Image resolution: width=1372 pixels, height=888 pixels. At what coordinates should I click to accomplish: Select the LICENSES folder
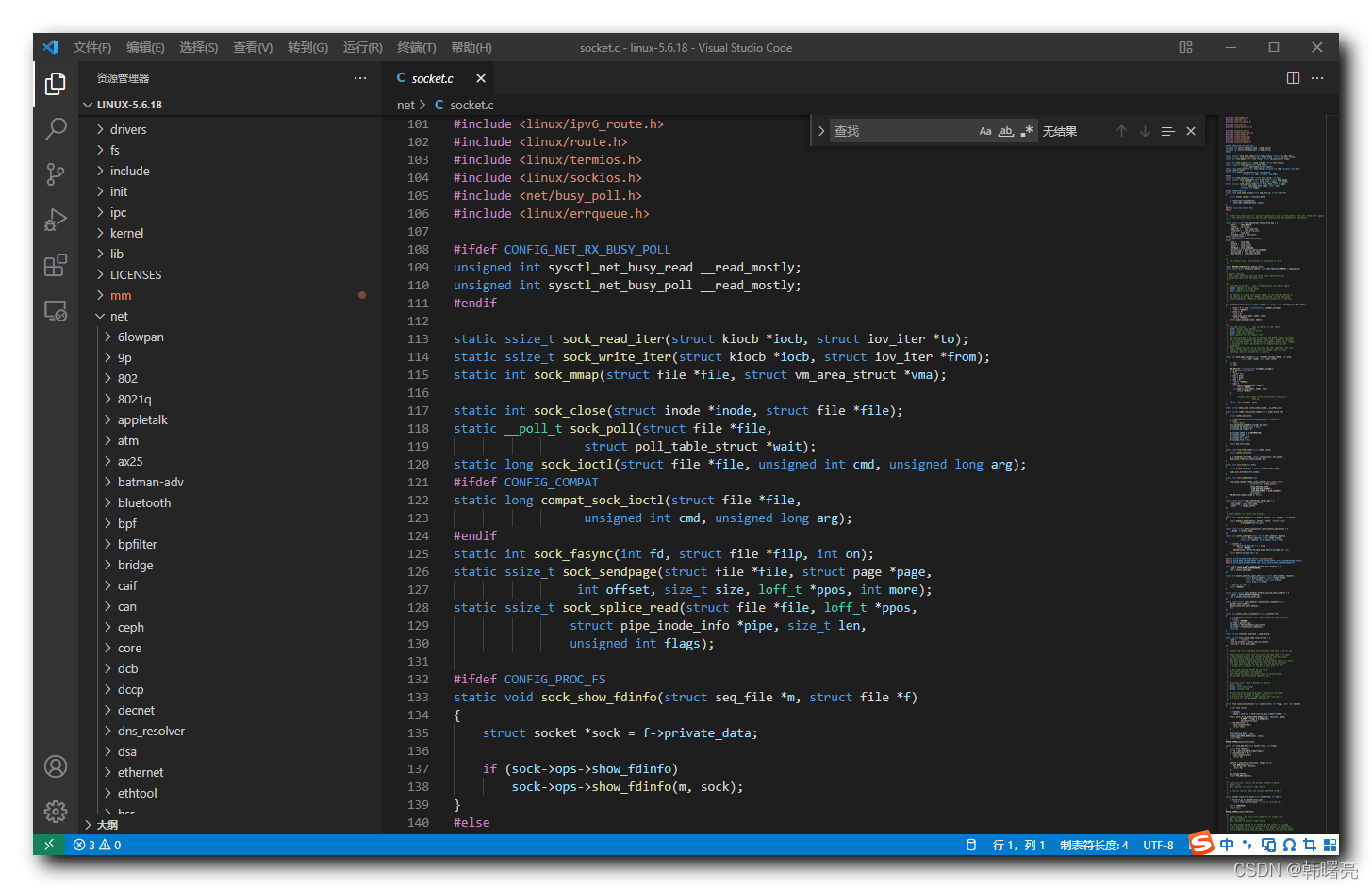point(231,274)
